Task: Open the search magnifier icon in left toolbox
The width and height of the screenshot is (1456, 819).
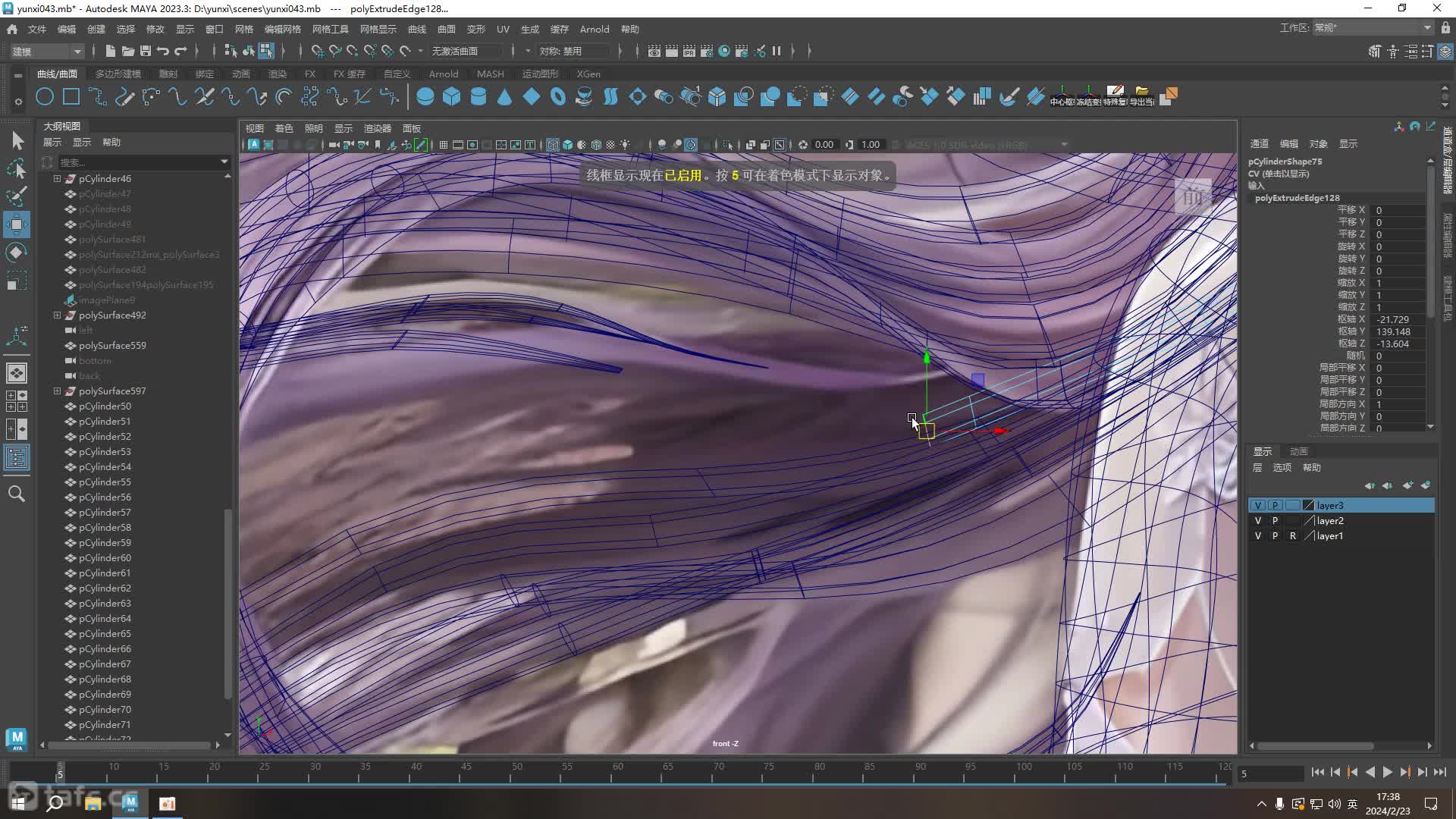Action: pos(17,494)
